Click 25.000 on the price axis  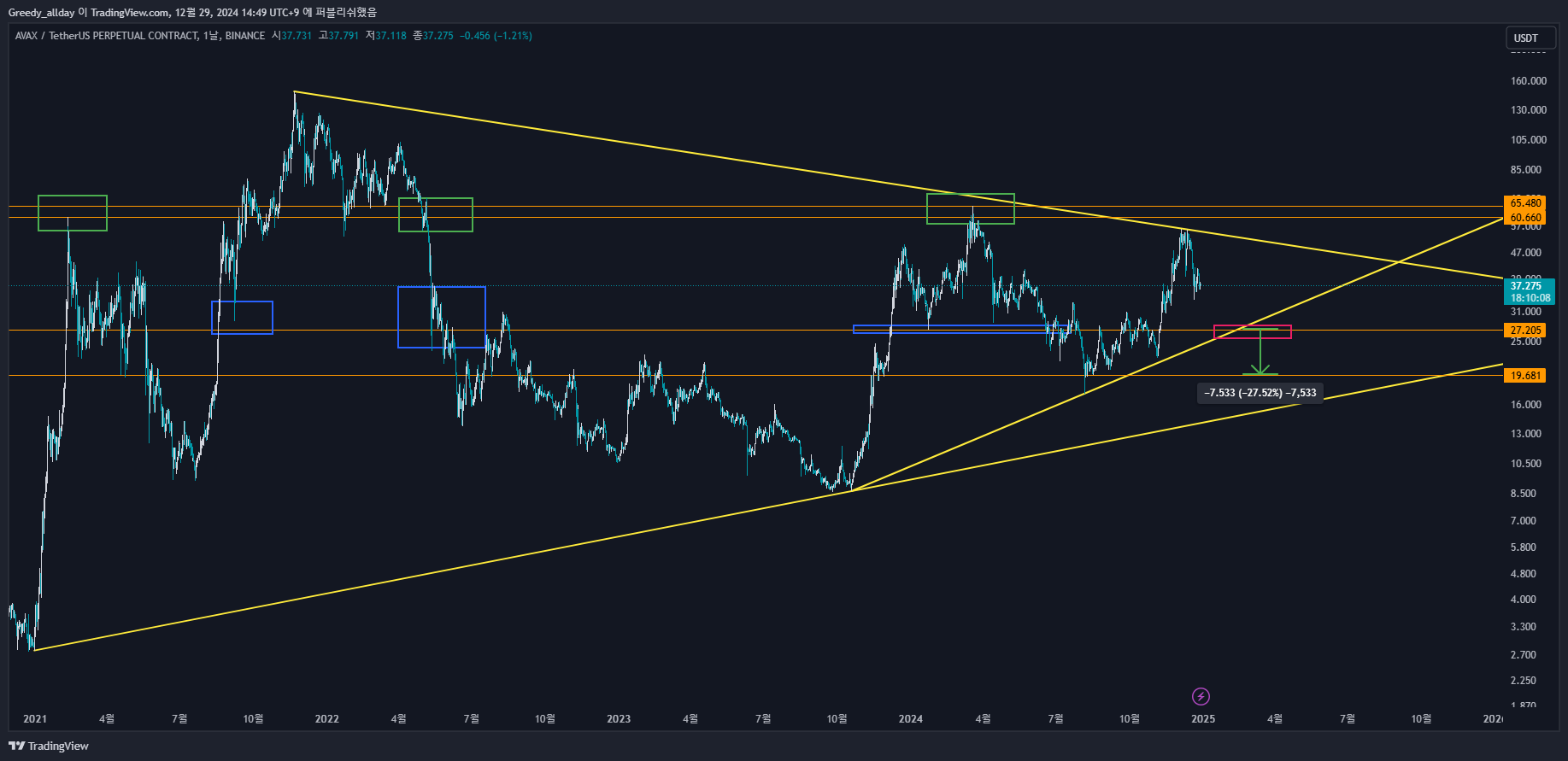point(1526,342)
